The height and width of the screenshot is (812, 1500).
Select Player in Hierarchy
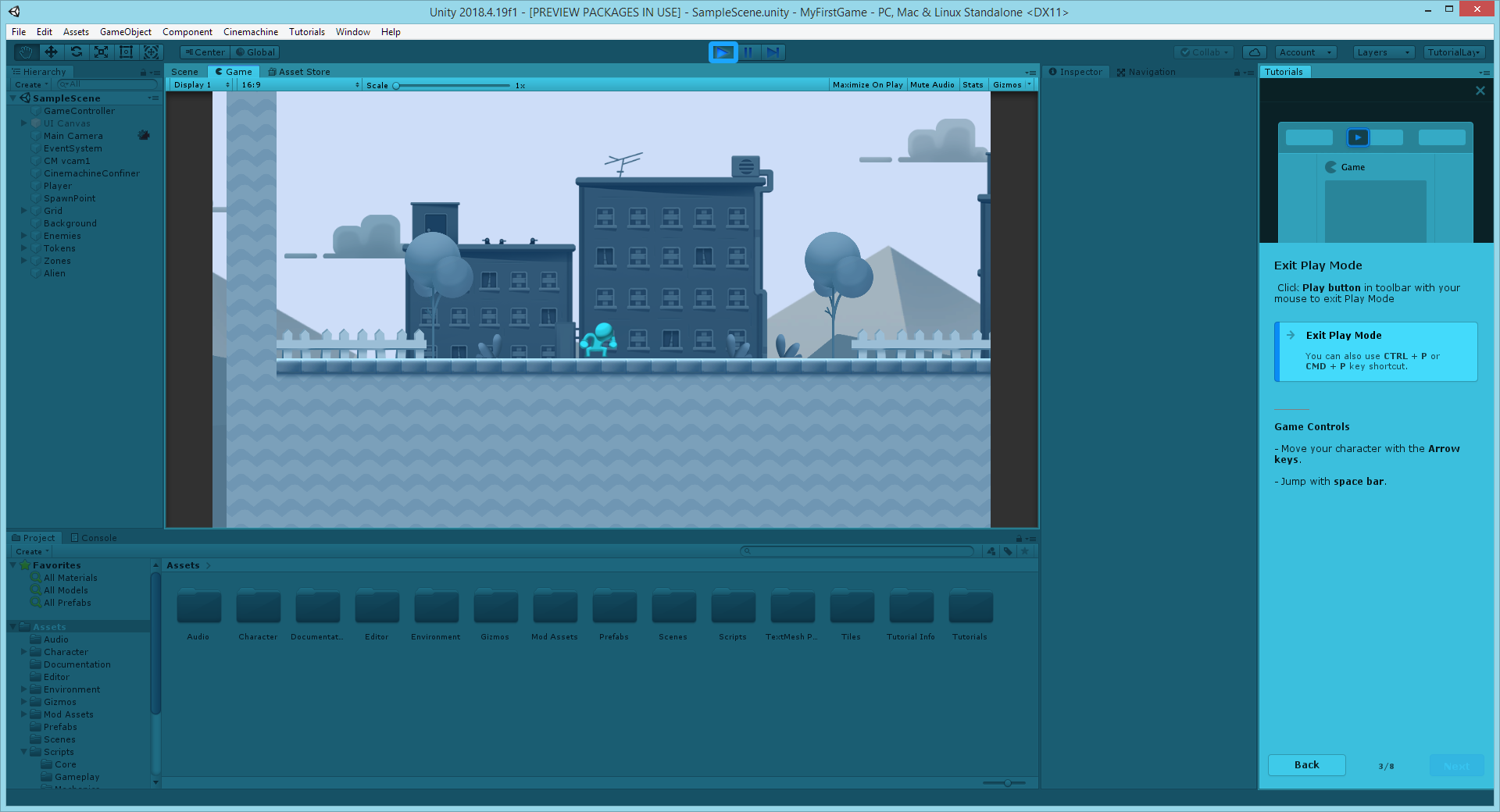click(58, 186)
